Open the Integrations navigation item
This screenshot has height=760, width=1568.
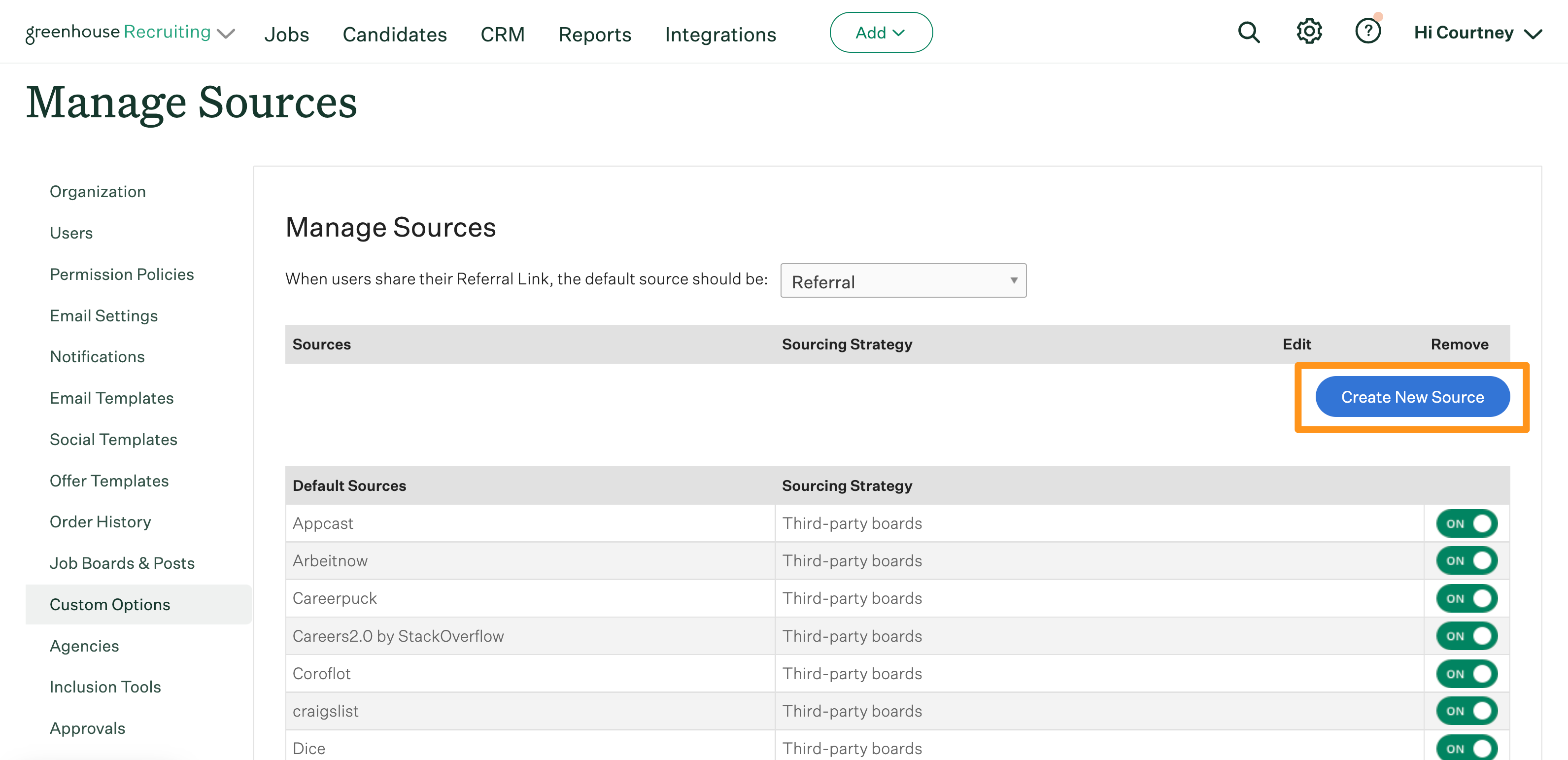click(720, 35)
